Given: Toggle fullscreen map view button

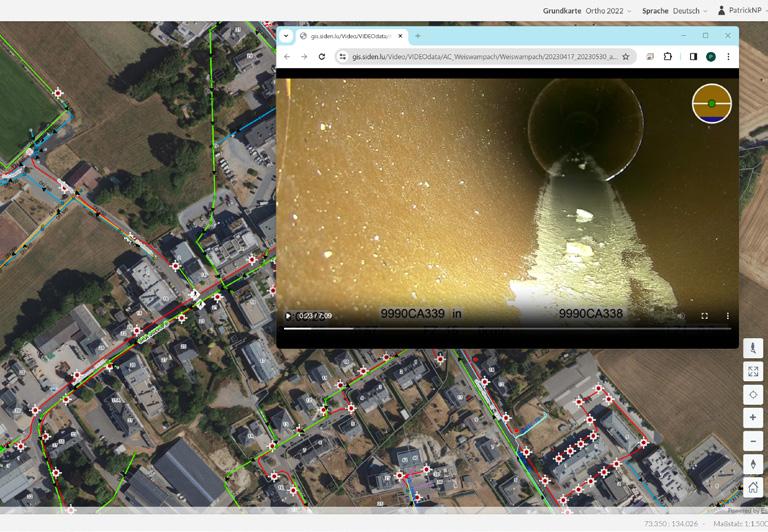Looking at the screenshot, I should tap(753, 371).
